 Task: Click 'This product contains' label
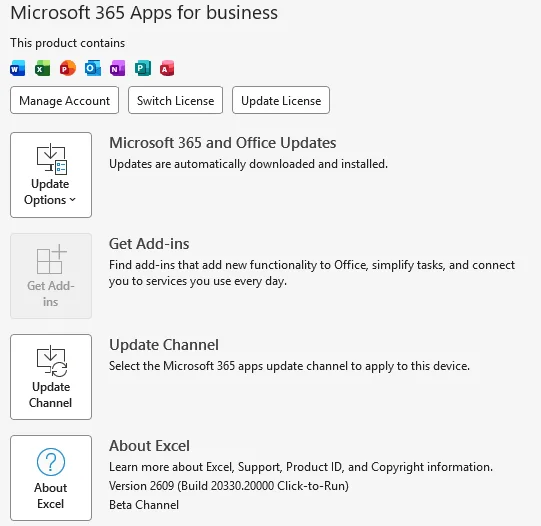point(68,43)
